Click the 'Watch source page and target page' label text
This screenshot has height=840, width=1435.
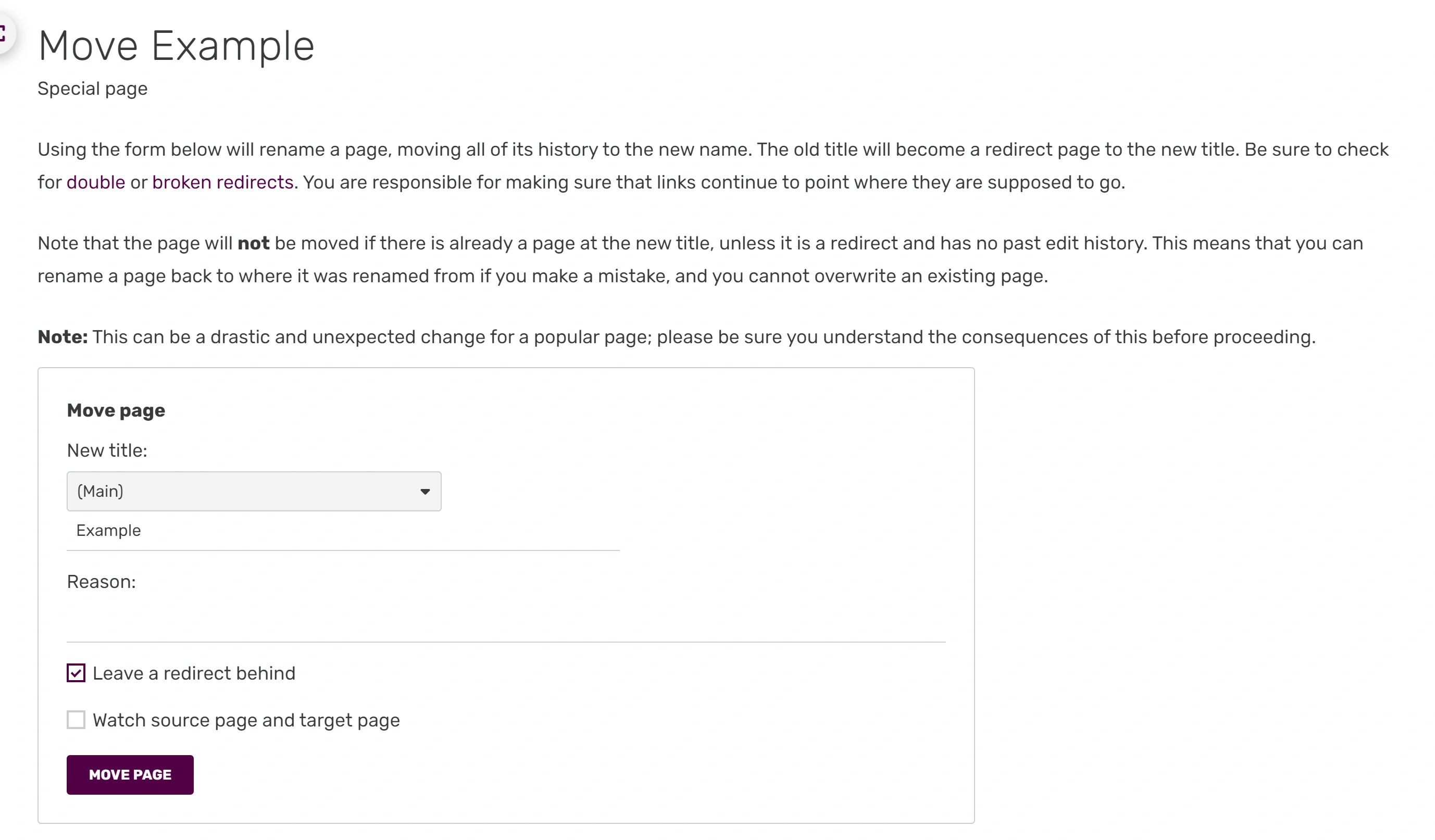point(246,720)
